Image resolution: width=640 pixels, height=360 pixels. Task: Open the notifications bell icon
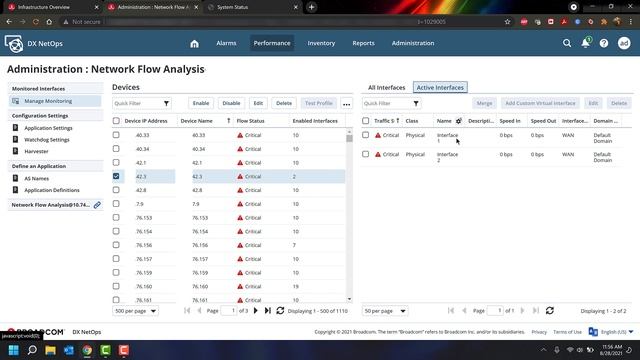[586, 43]
